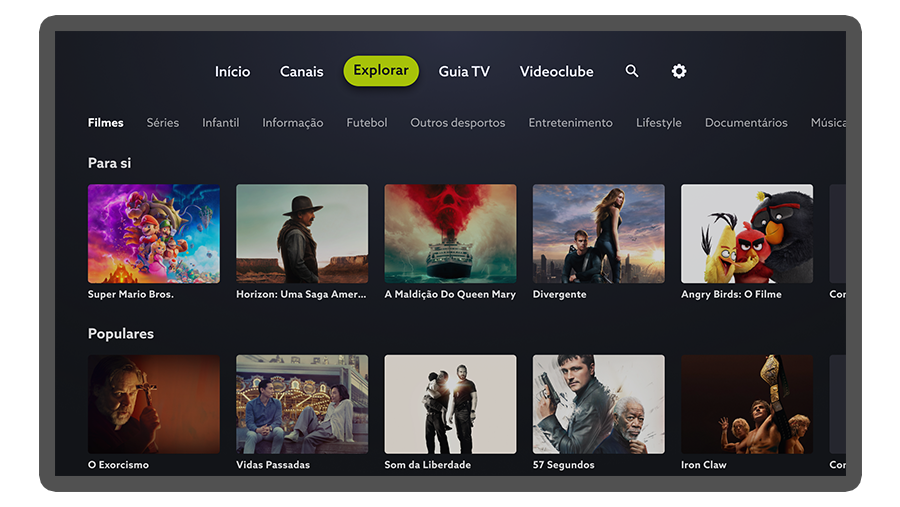Open A Maldição Do Queen Mary poster
The height and width of the screenshot is (507, 900).
point(451,234)
